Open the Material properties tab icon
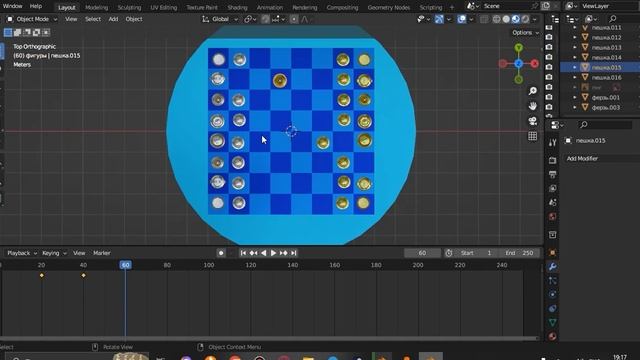Screen dimensions: 640x360 point(552,336)
